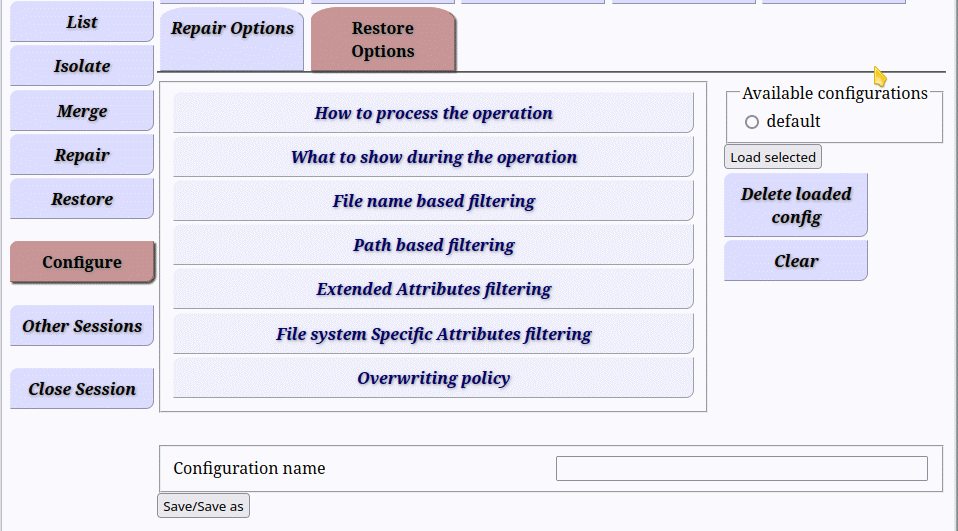Focus the Configuration name input field
Image resolution: width=958 pixels, height=531 pixels.
(742, 469)
